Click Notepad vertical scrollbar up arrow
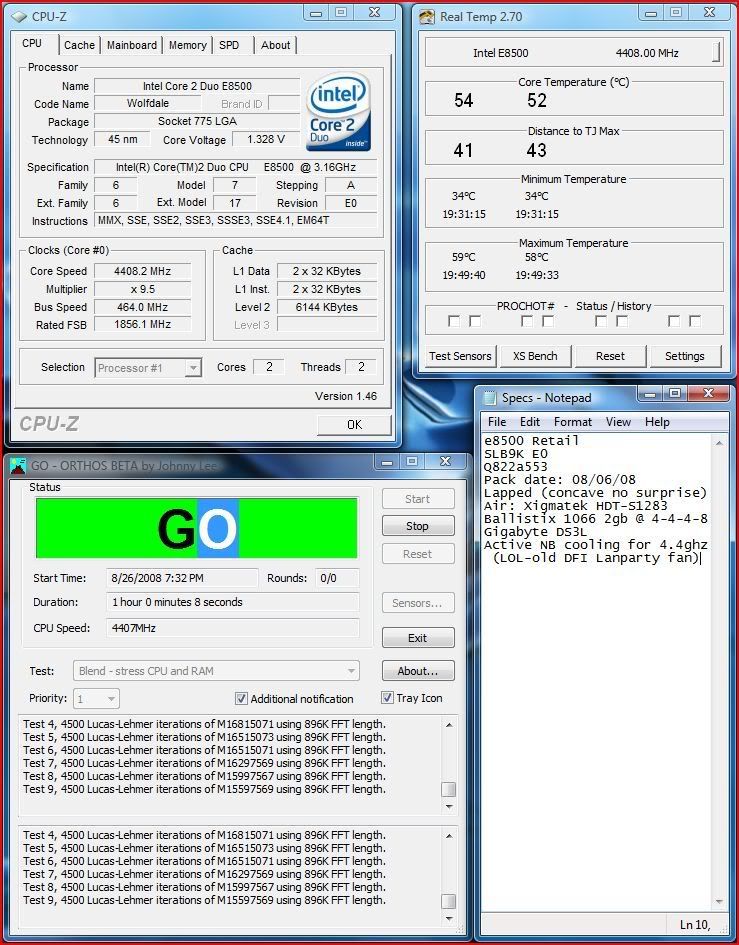Viewport: 739px width, 945px height. click(719, 443)
